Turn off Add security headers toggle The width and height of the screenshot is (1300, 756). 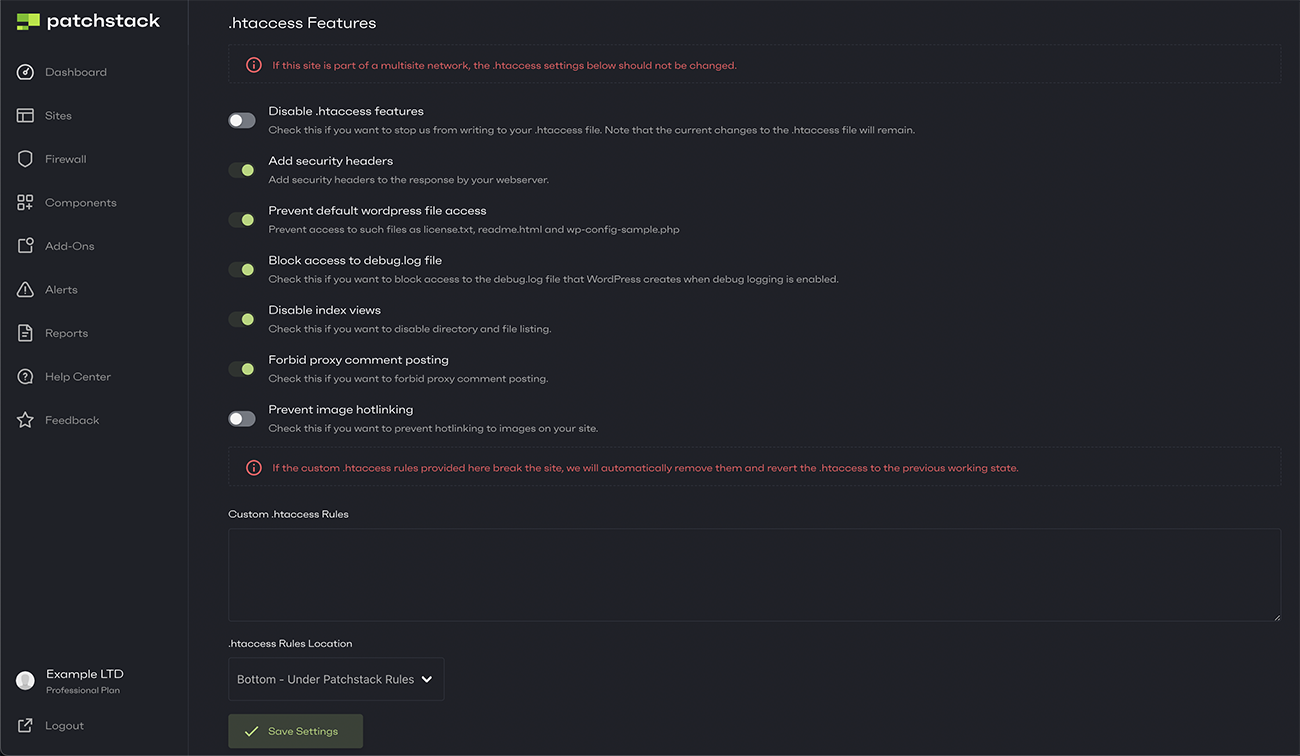click(x=242, y=170)
